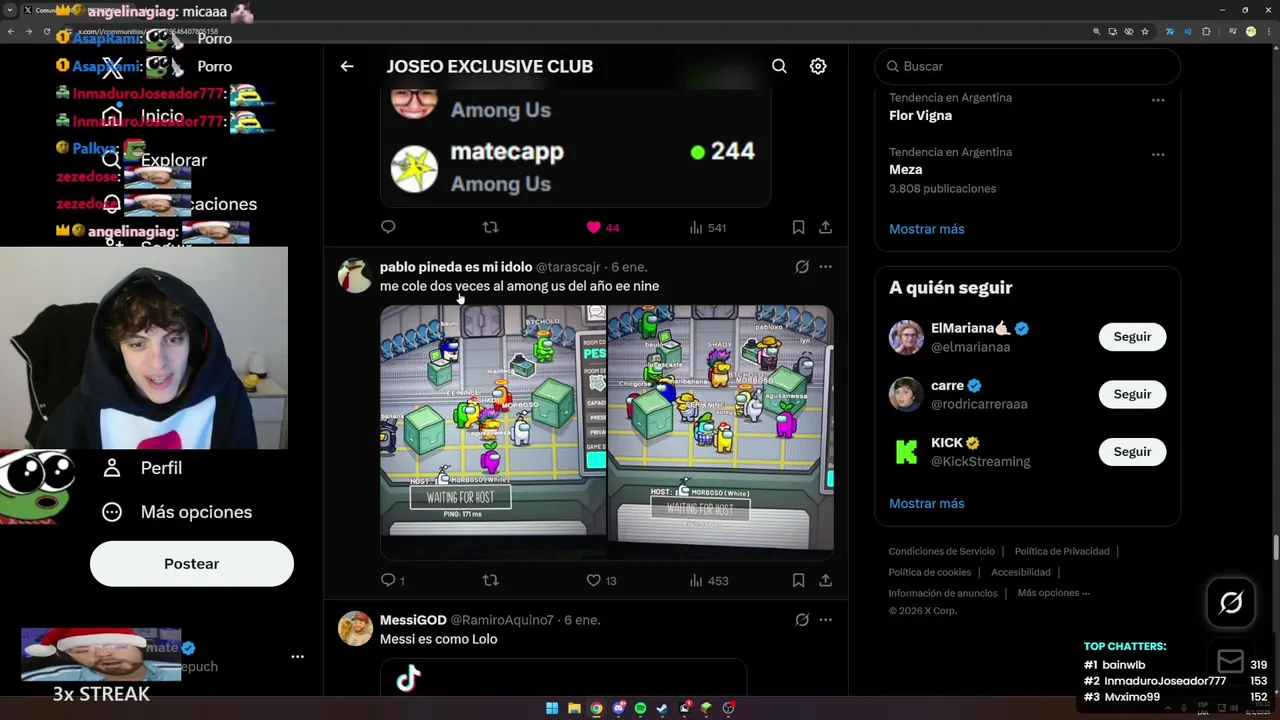Screen dimensions: 1280x720
Task: Open more options for Flor Vigna trend
Action: point(1157,100)
